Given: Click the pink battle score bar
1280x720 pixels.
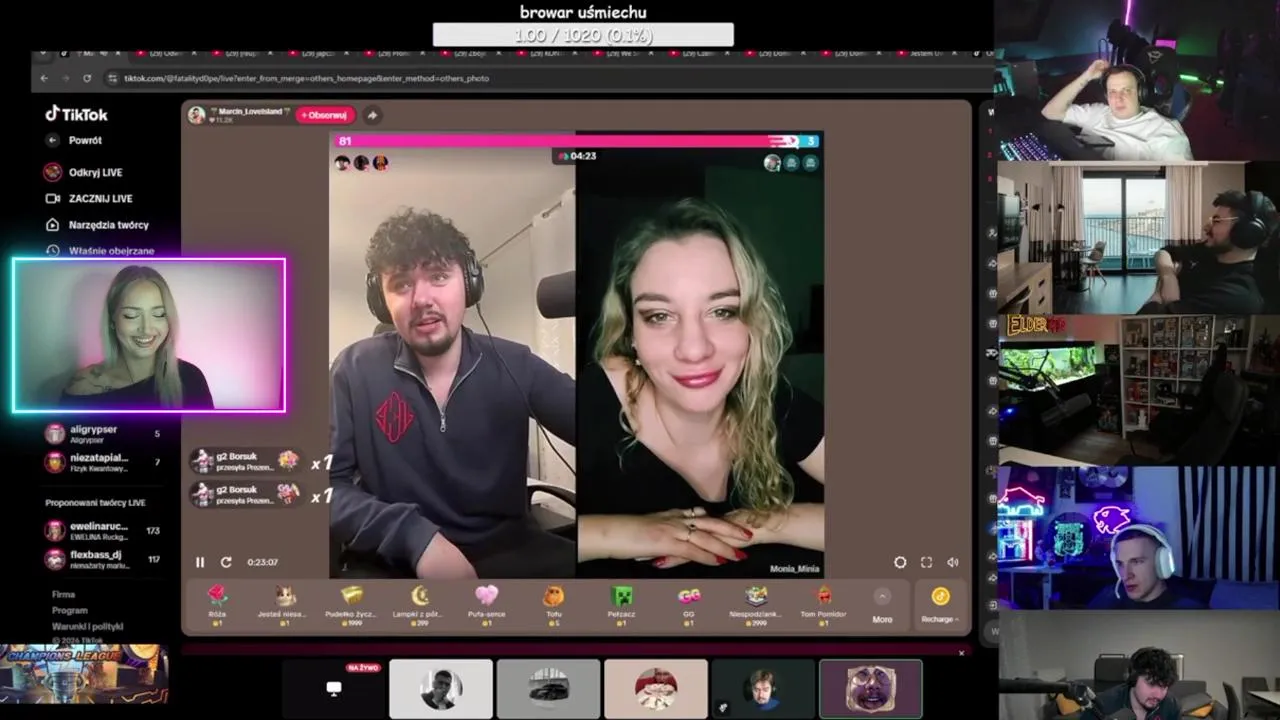Looking at the screenshot, I should point(565,141).
